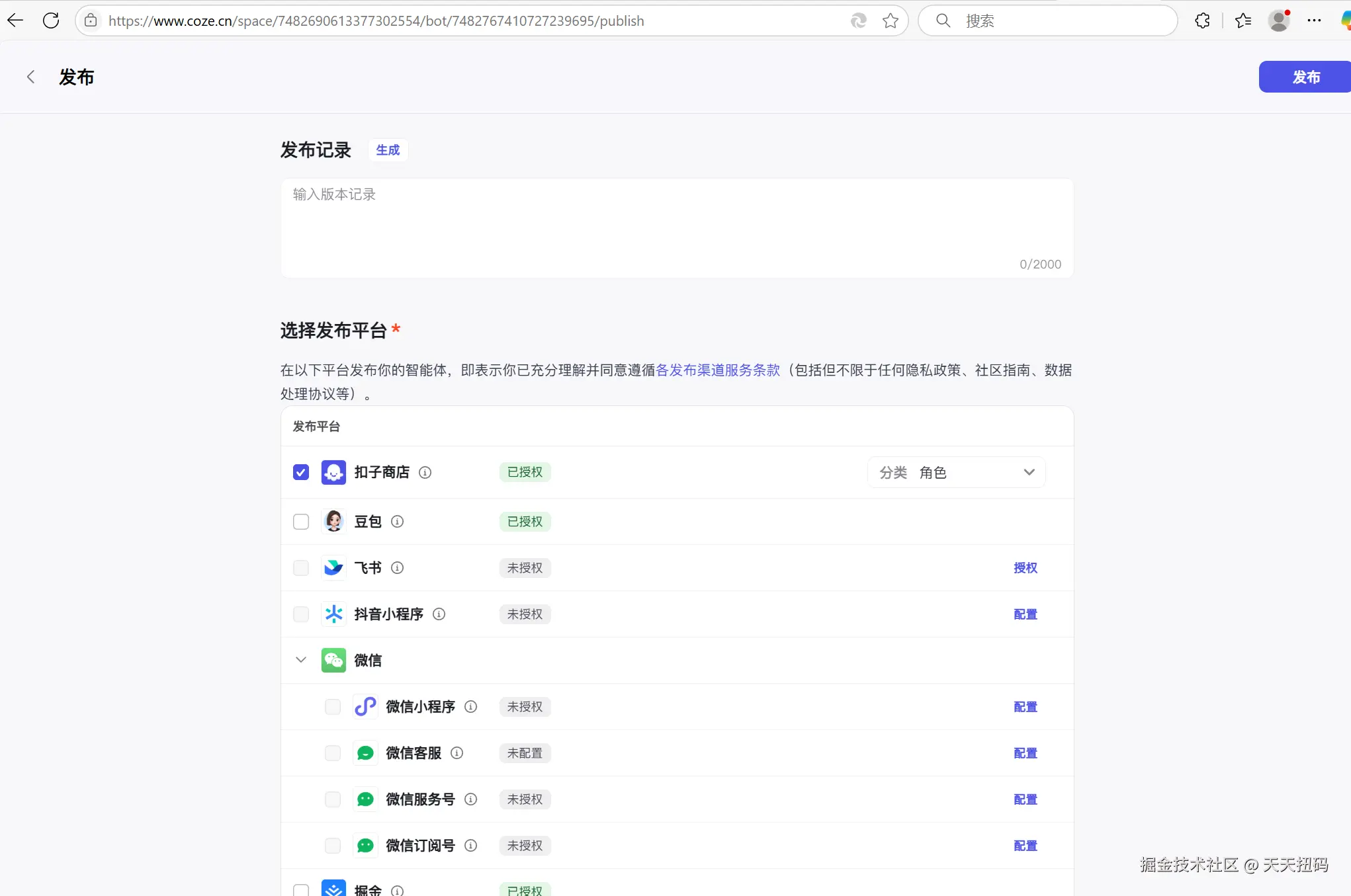1351x896 pixels.
Task: Click the blue 发布 publish button
Action: pos(1305,77)
